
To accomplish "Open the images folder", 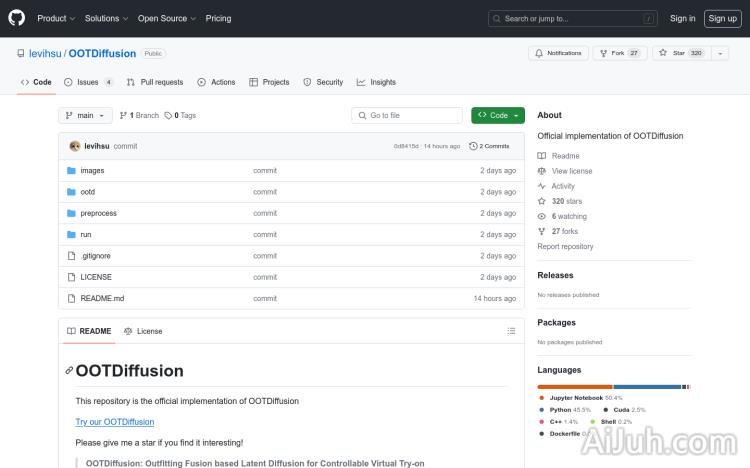I will [92, 171].
